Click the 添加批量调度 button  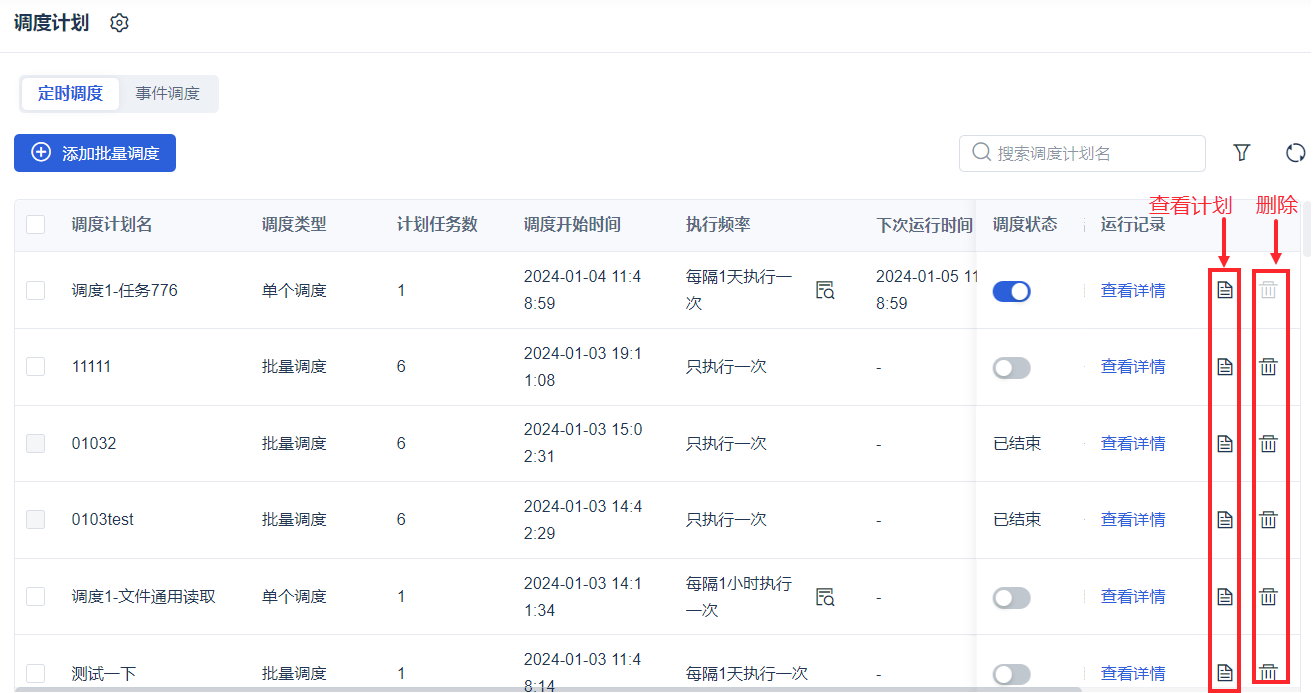coord(95,153)
